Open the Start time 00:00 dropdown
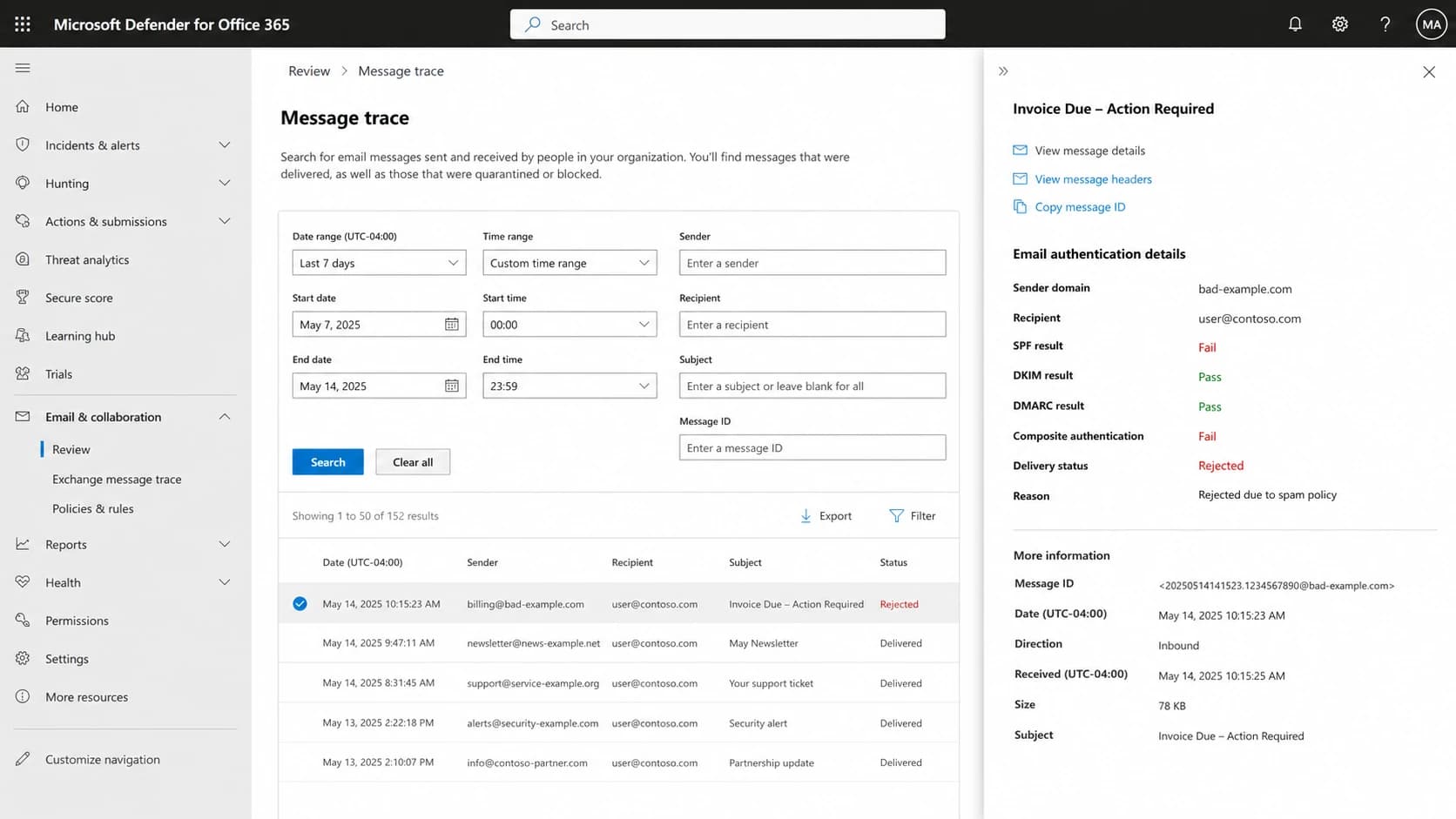The width and height of the screenshot is (1456, 819). (x=570, y=324)
